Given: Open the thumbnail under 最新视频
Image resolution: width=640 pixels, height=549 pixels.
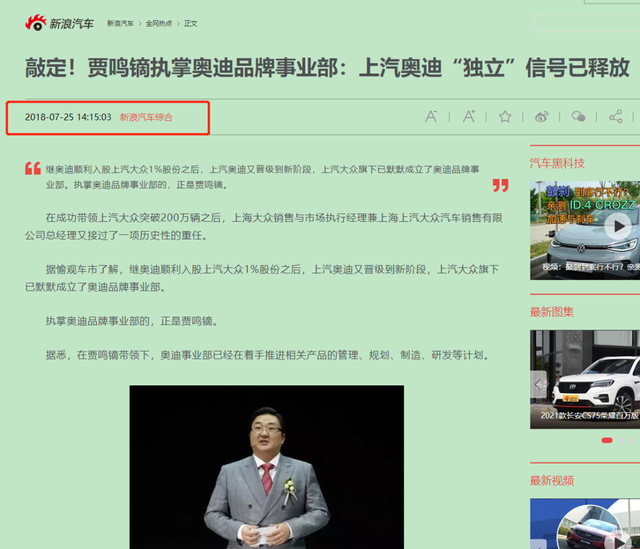Looking at the screenshot, I should pos(585,524).
